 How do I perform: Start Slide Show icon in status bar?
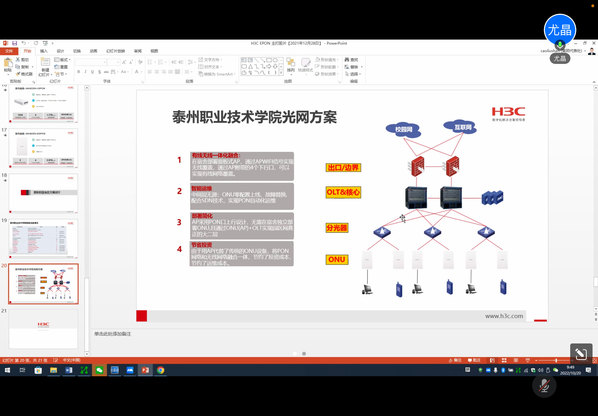[x=527, y=360]
